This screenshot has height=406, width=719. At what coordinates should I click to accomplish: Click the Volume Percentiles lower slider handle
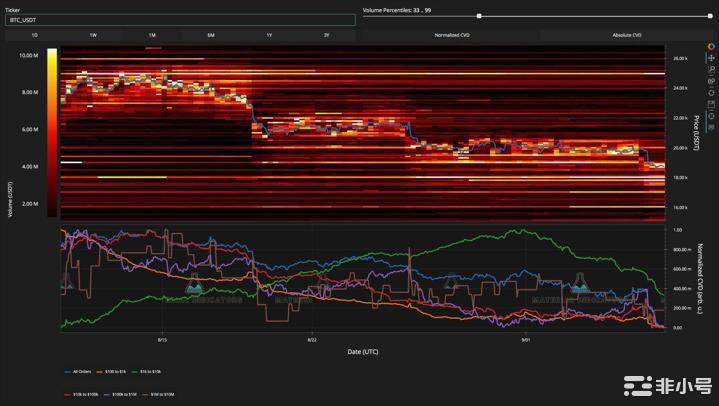(x=480, y=16)
